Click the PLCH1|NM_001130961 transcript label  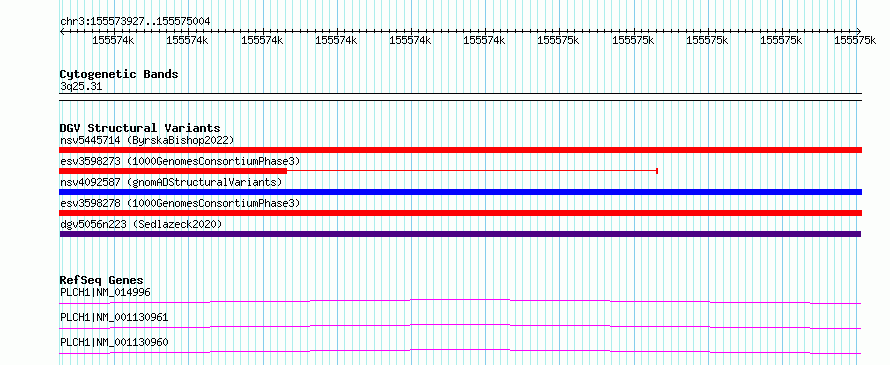pos(114,317)
